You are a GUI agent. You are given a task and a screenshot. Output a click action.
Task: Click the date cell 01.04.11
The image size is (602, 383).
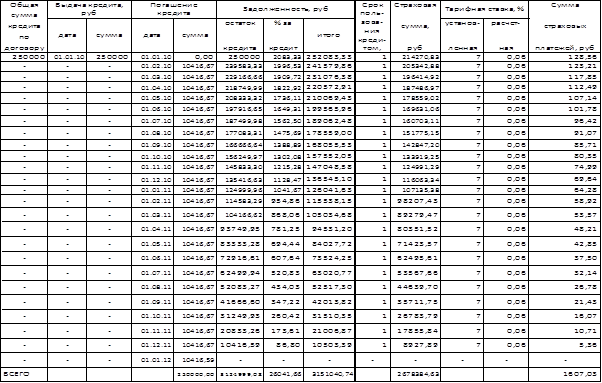[152, 229]
